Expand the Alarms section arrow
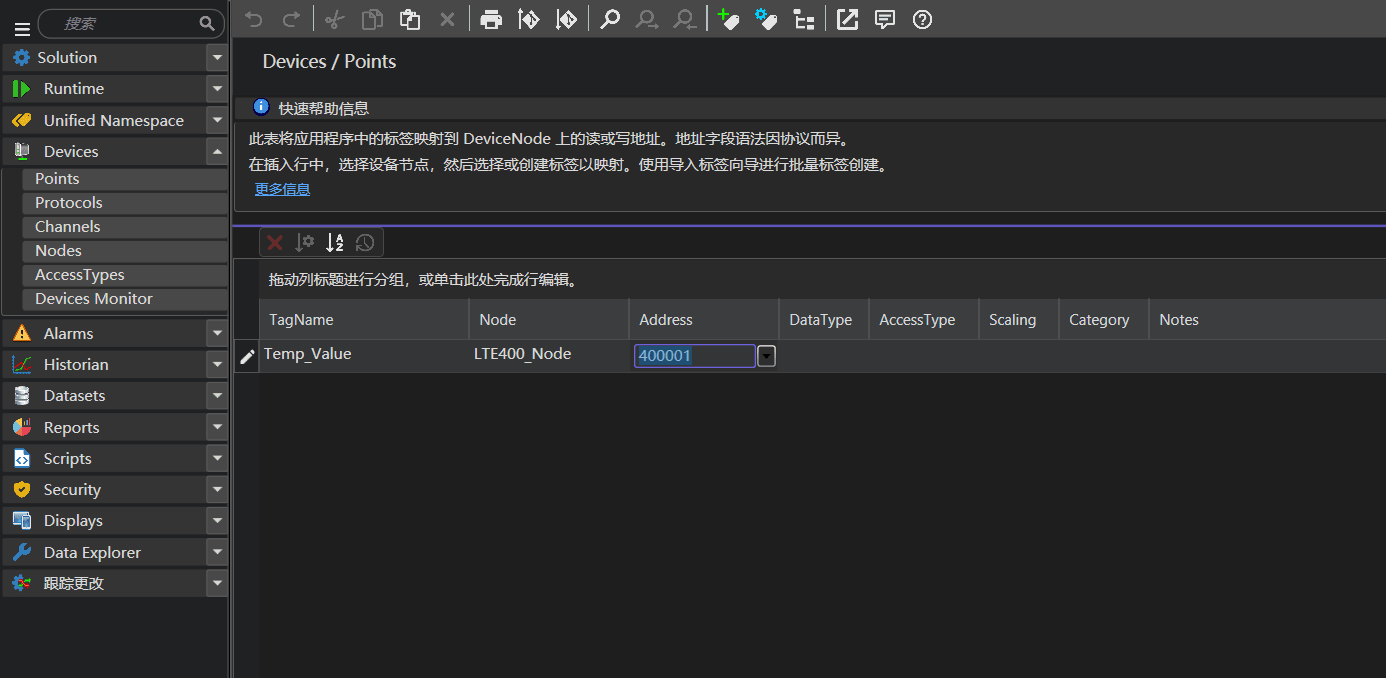 point(217,333)
